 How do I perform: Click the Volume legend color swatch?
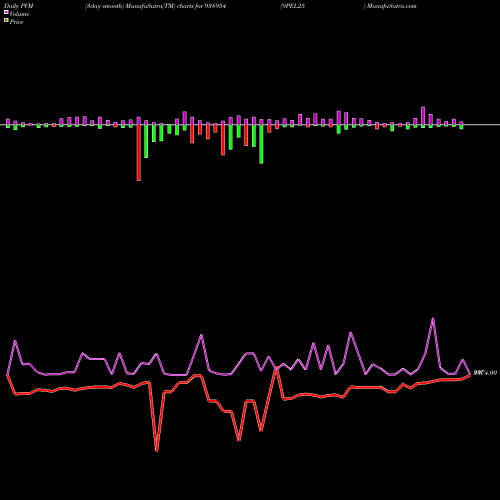coord(6,13)
